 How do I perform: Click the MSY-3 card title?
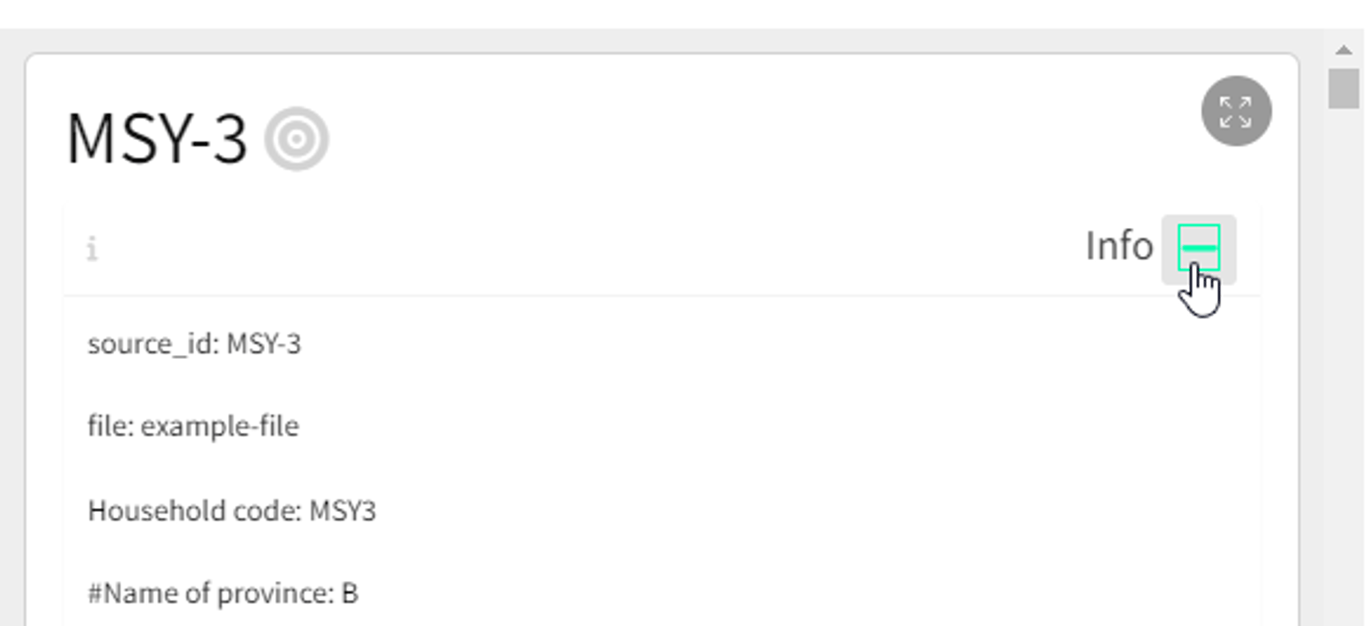coord(156,140)
